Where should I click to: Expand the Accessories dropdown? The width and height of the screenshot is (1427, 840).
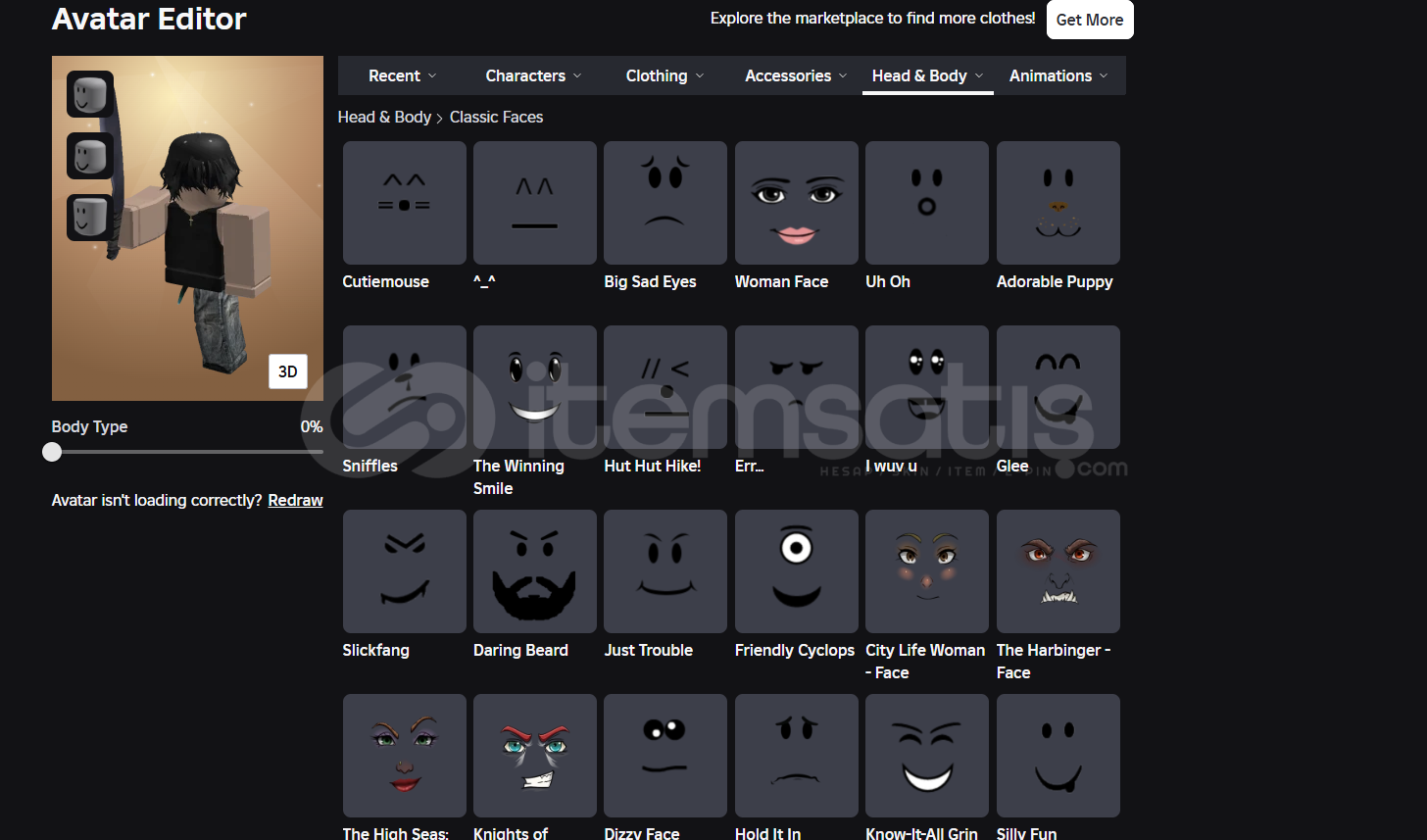tap(796, 75)
